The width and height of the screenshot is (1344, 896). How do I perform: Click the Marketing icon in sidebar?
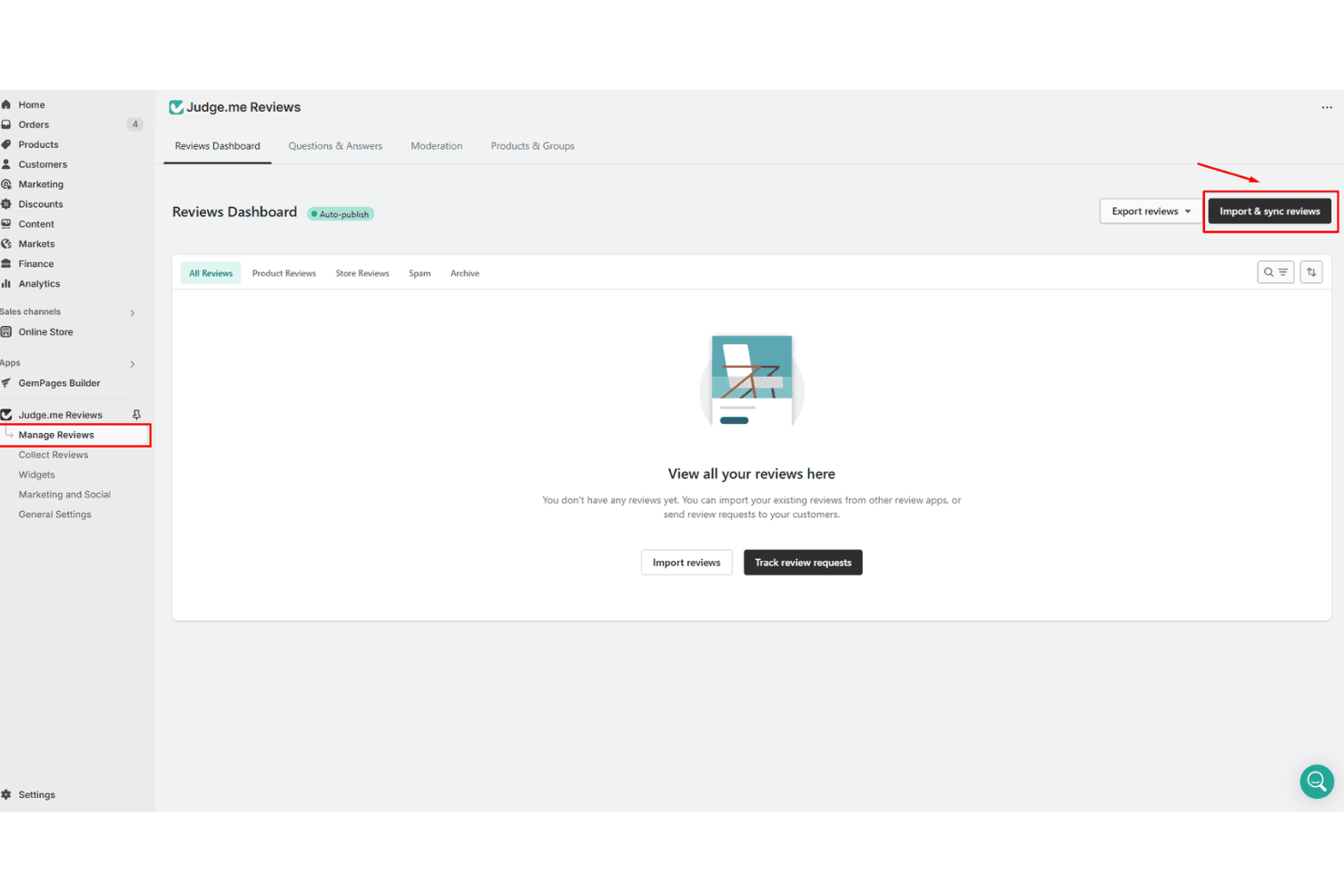(6, 184)
